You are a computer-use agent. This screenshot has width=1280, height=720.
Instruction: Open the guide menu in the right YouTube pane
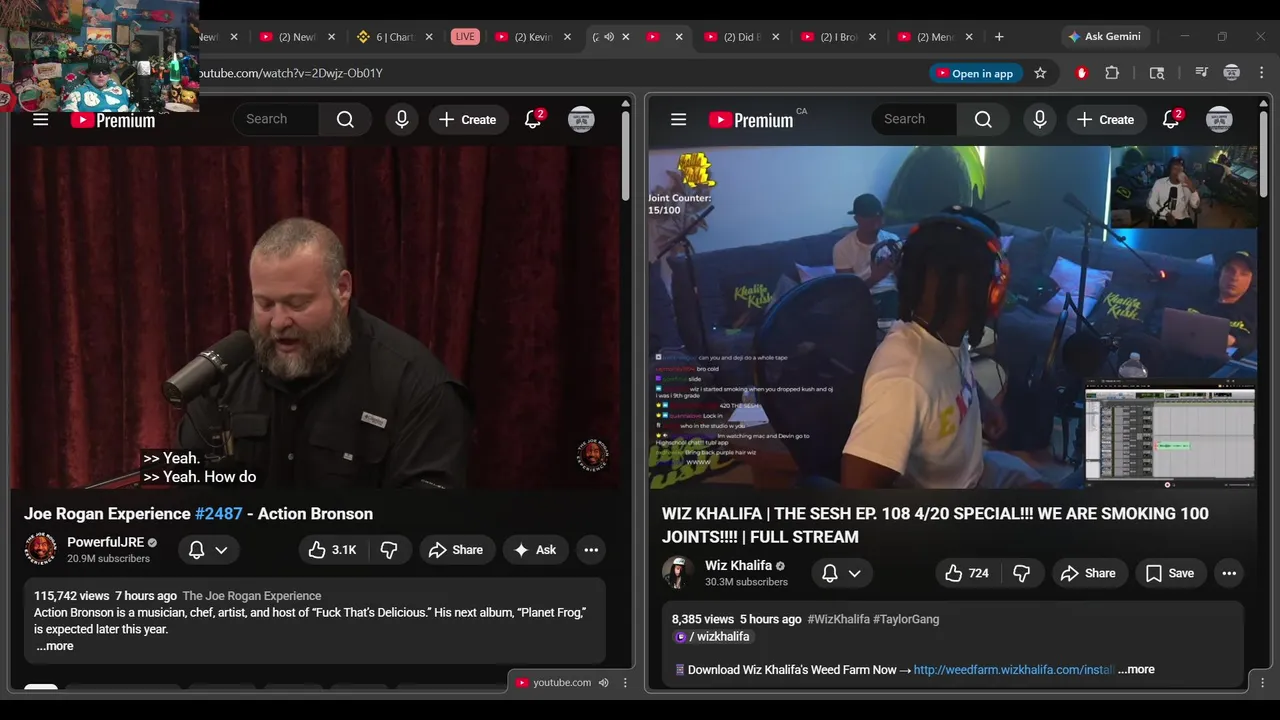point(678,120)
